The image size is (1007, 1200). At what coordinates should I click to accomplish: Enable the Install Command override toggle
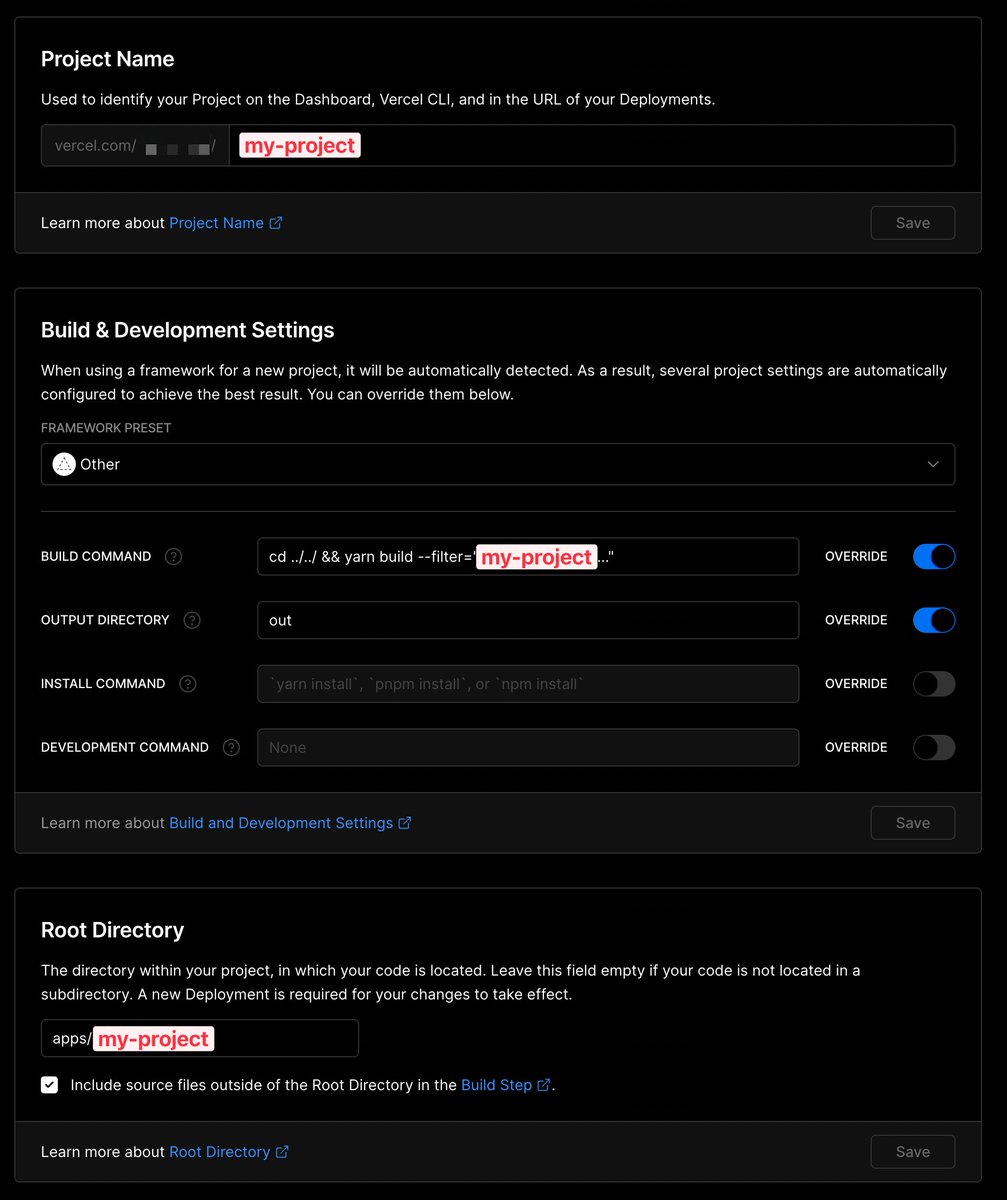coord(934,684)
